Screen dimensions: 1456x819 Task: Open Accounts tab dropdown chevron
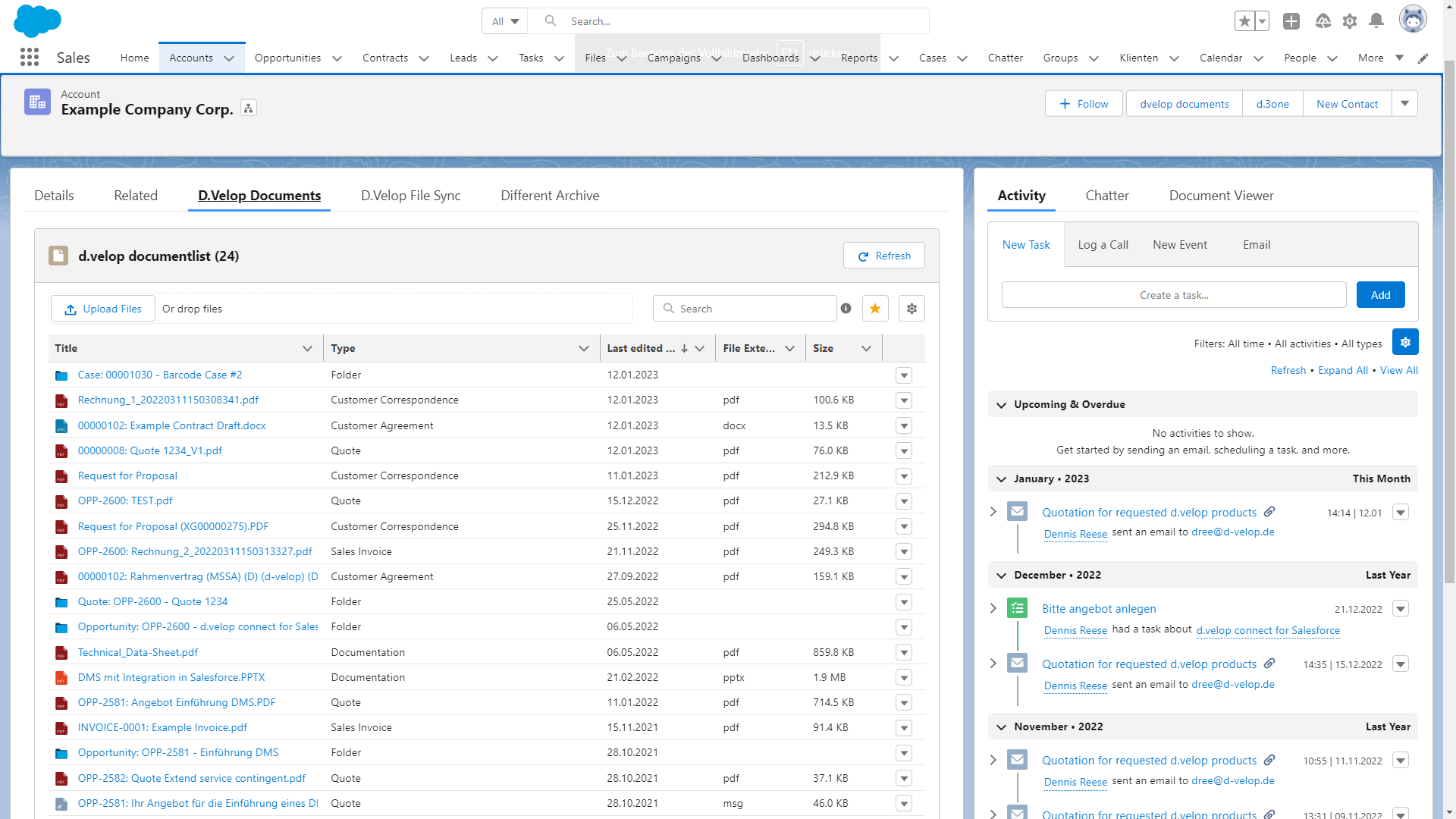tap(229, 58)
